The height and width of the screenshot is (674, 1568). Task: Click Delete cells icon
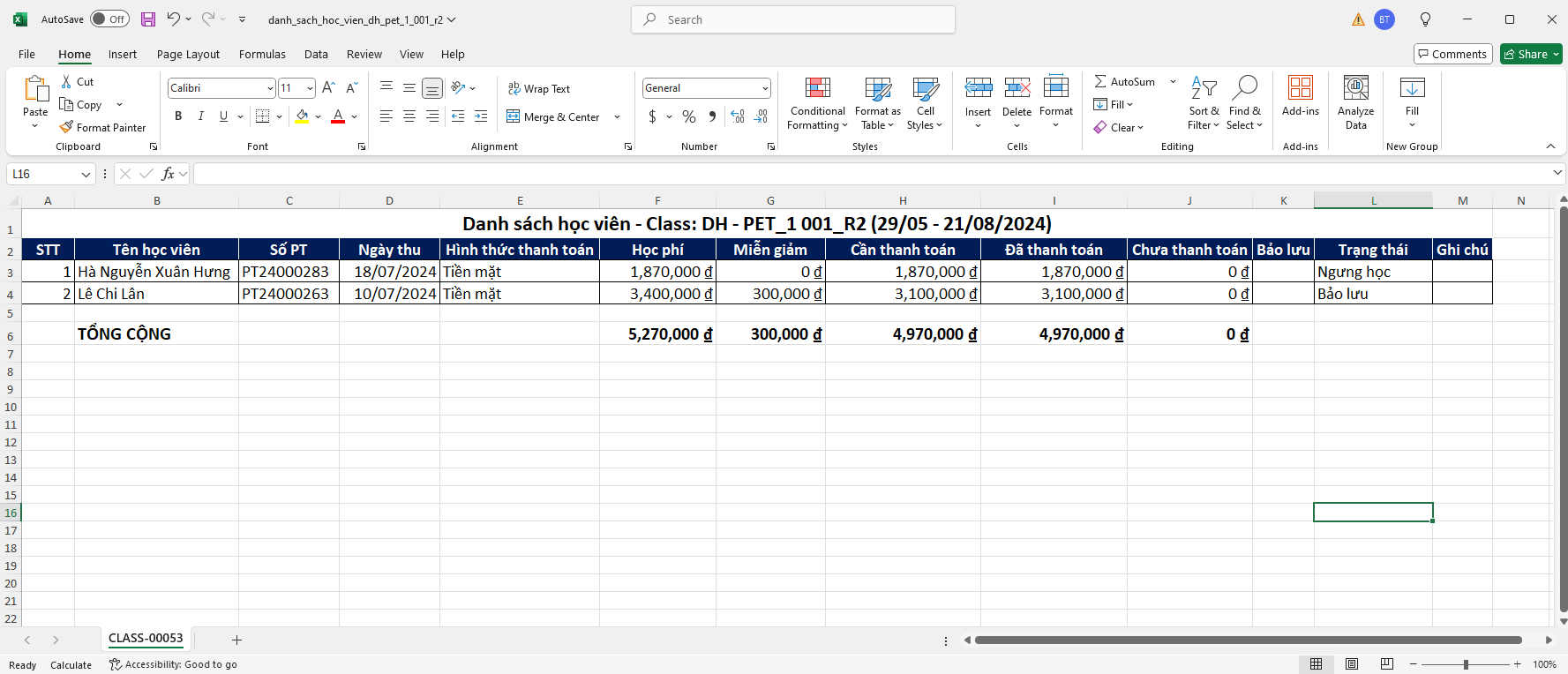coord(1017,87)
